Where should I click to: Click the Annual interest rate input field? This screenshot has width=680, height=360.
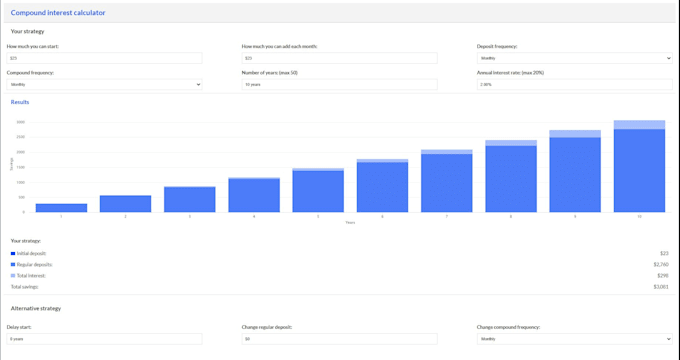coord(575,85)
